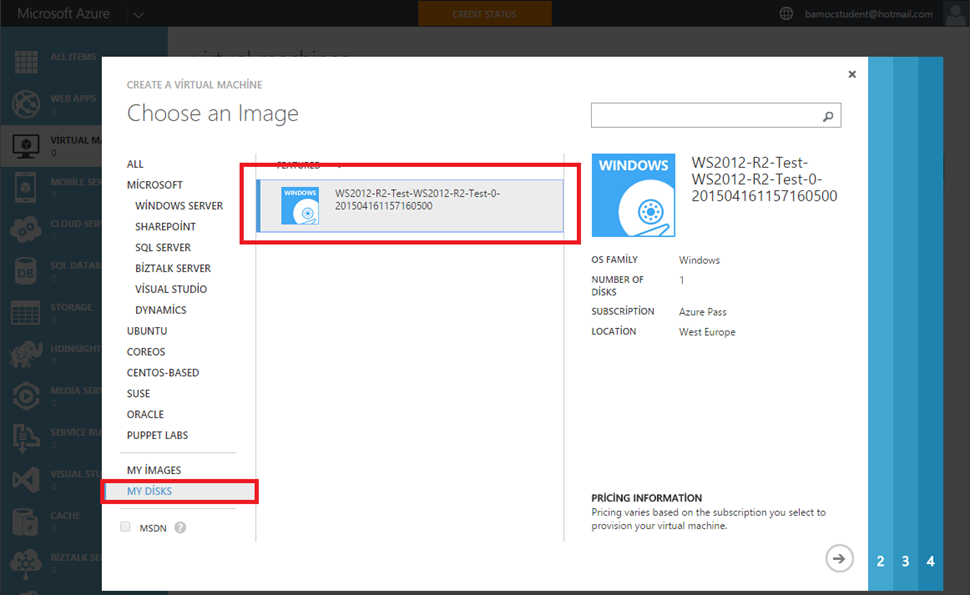Select COREOS category

pos(146,352)
